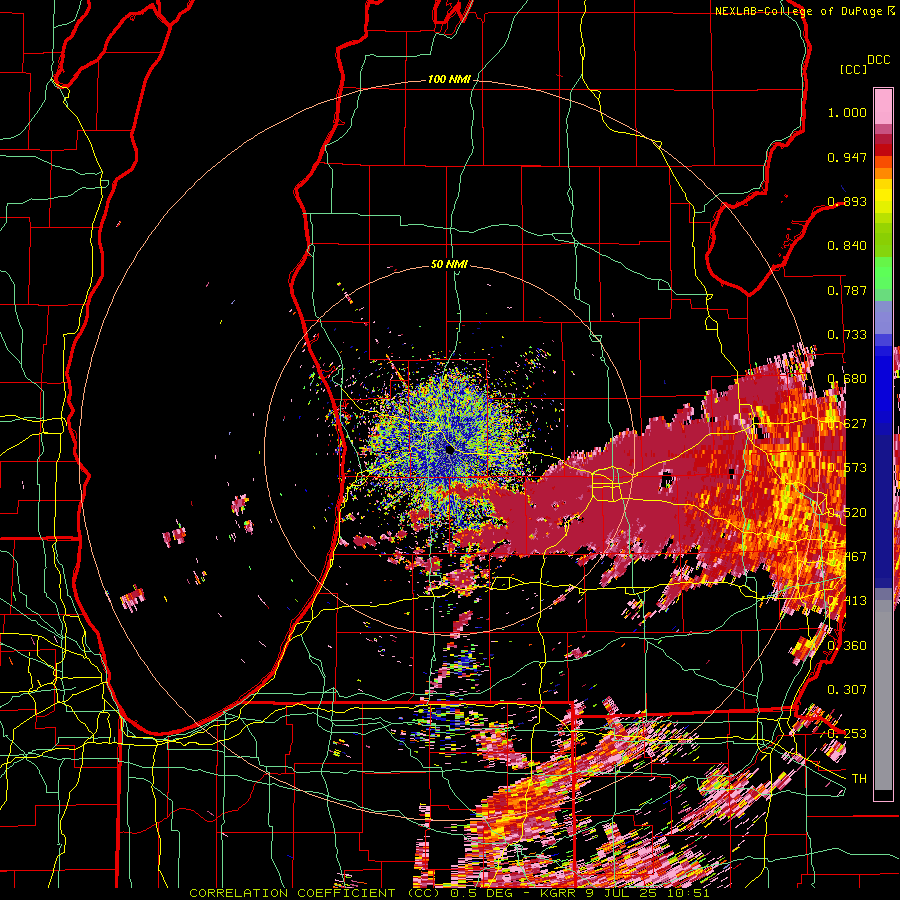The height and width of the screenshot is (900, 900).
Task: Click the 0.840 scale value
Action: pos(847,246)
